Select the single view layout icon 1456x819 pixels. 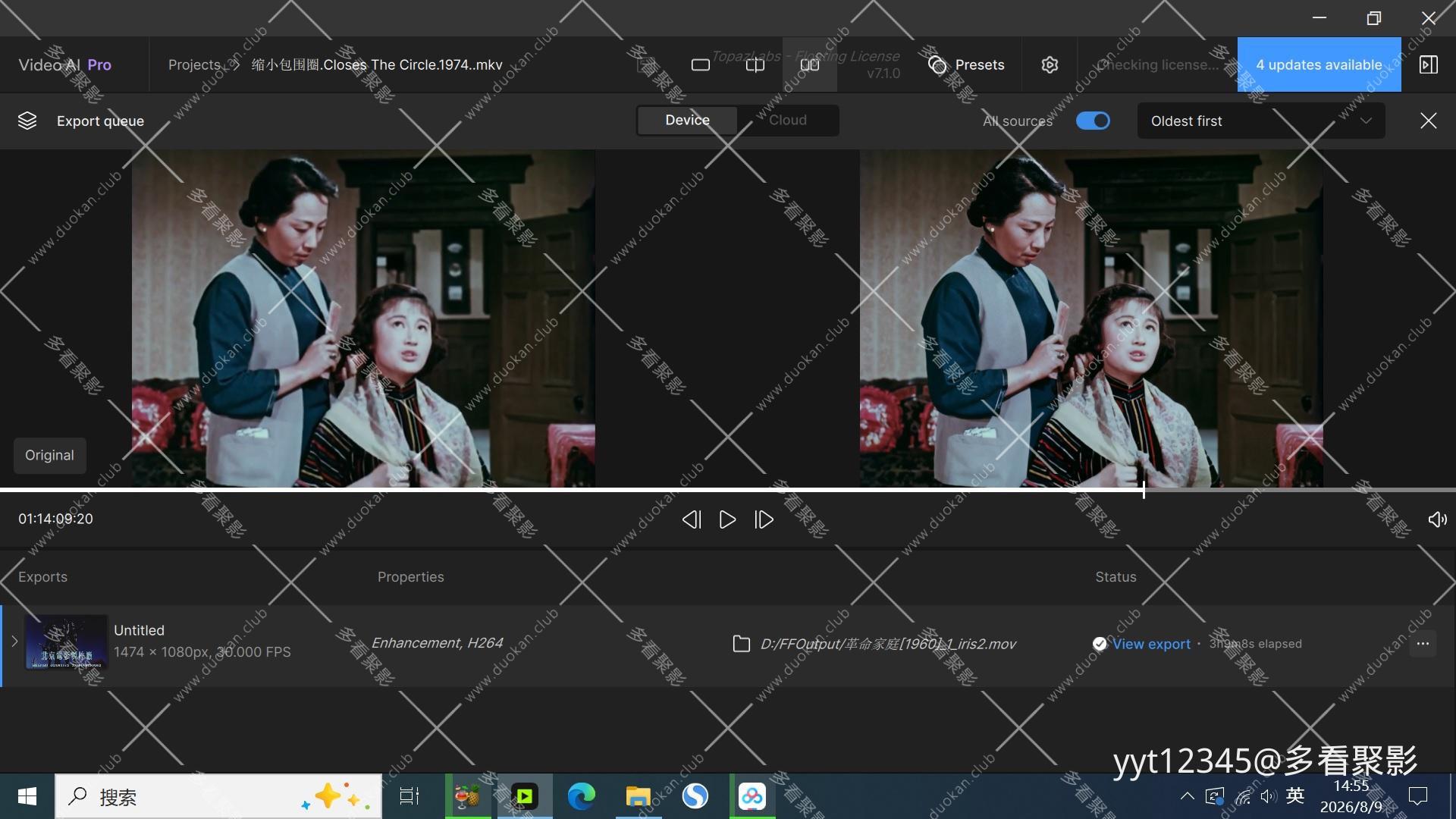tap(701, 65)
